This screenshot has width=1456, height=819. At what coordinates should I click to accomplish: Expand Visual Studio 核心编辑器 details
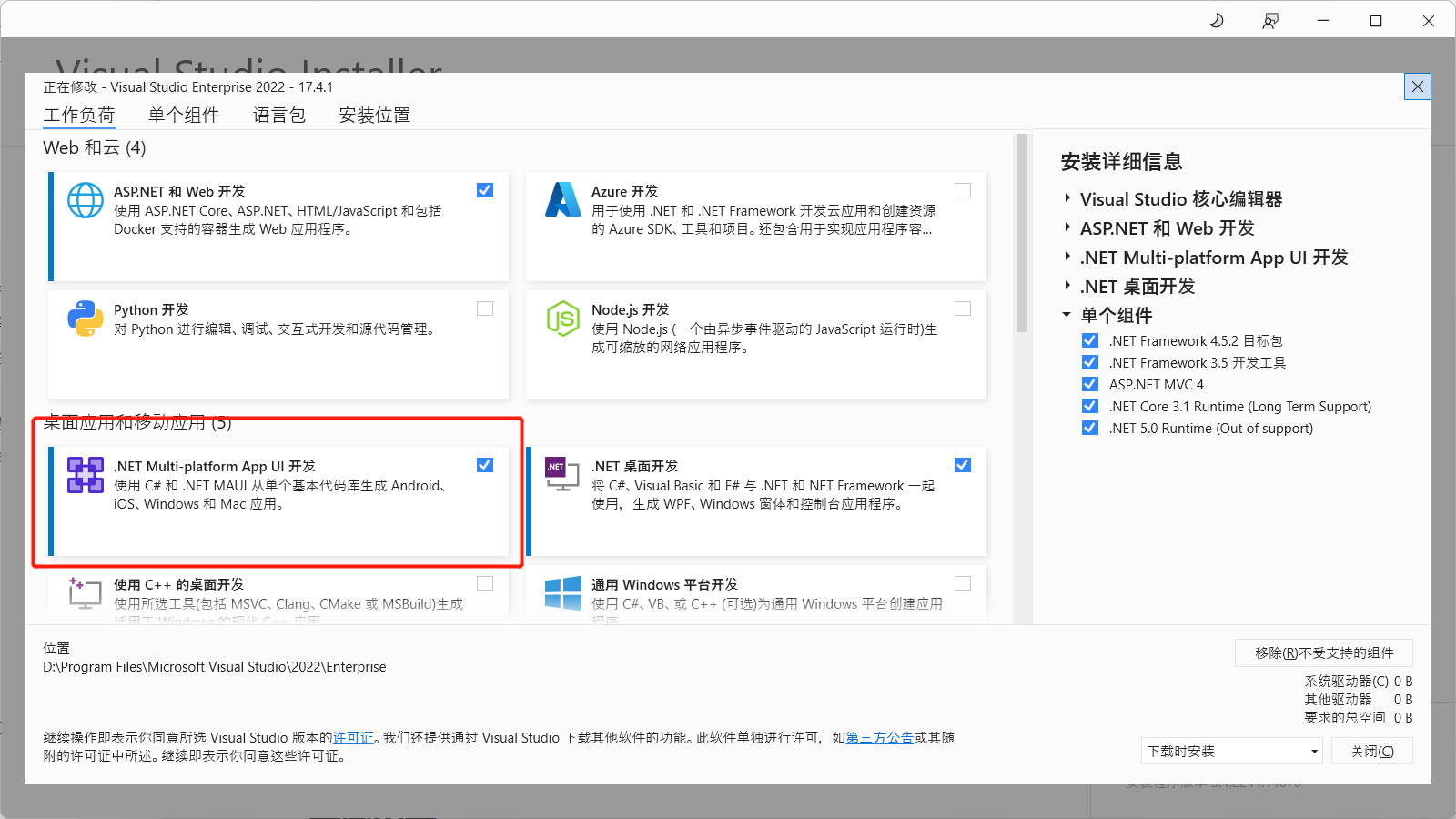coord(1067,198)
